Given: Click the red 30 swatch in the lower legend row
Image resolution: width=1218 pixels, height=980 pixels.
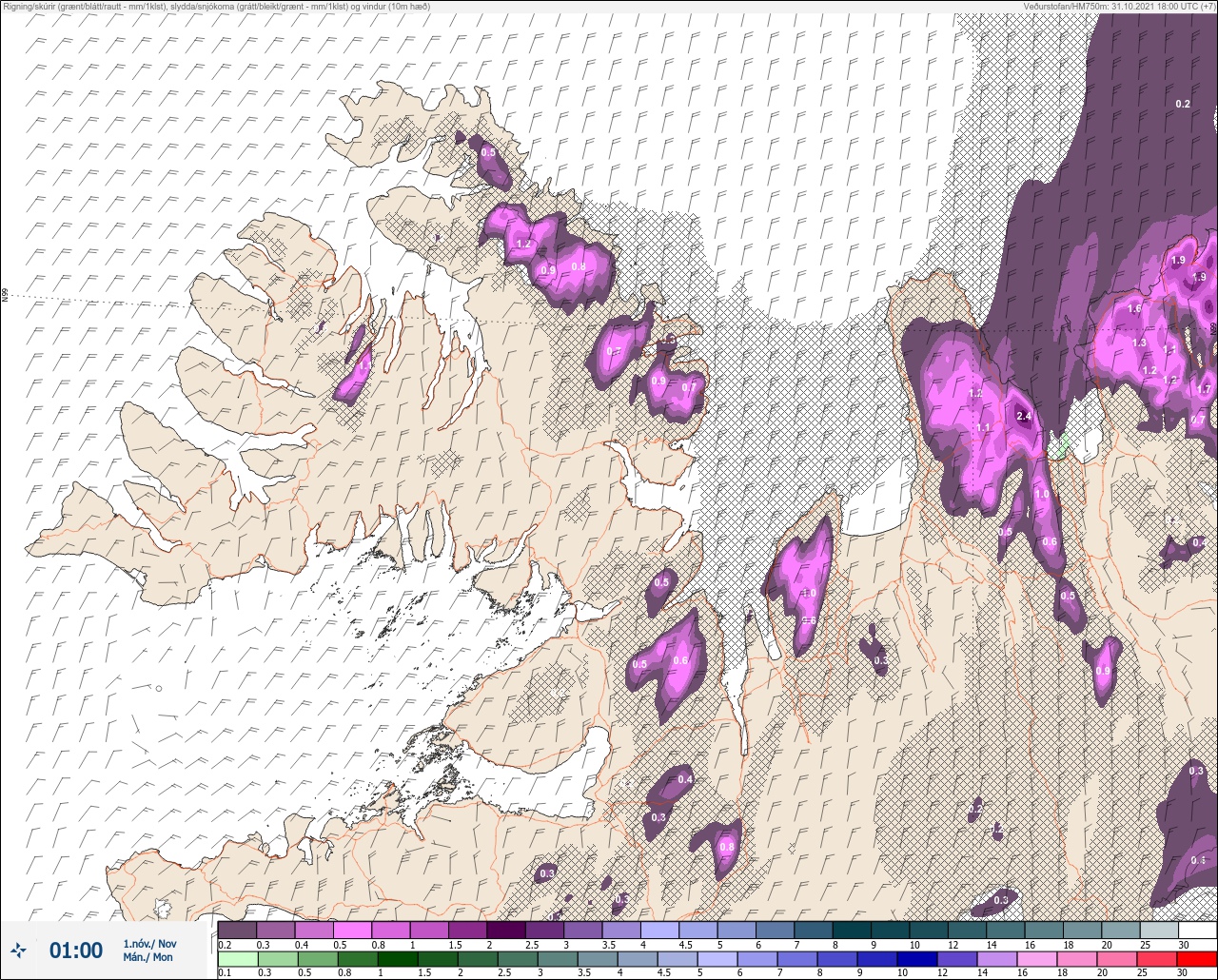Looking at the screenshot, I should click(x=1198, y=959).
